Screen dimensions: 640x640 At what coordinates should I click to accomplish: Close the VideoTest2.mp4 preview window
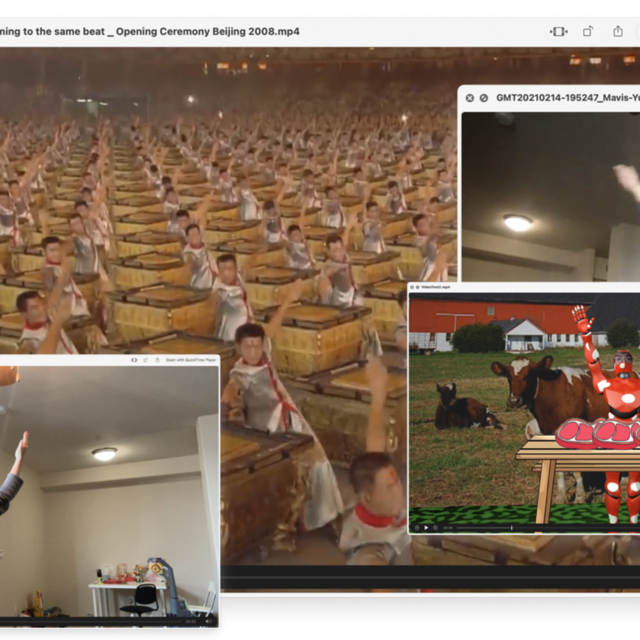414,287
